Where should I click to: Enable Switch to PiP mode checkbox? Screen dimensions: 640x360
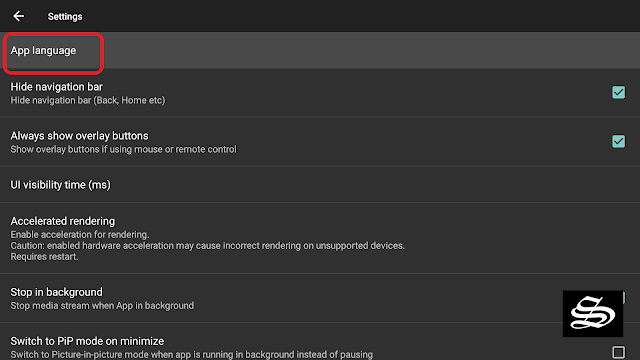tap(618, 352)
